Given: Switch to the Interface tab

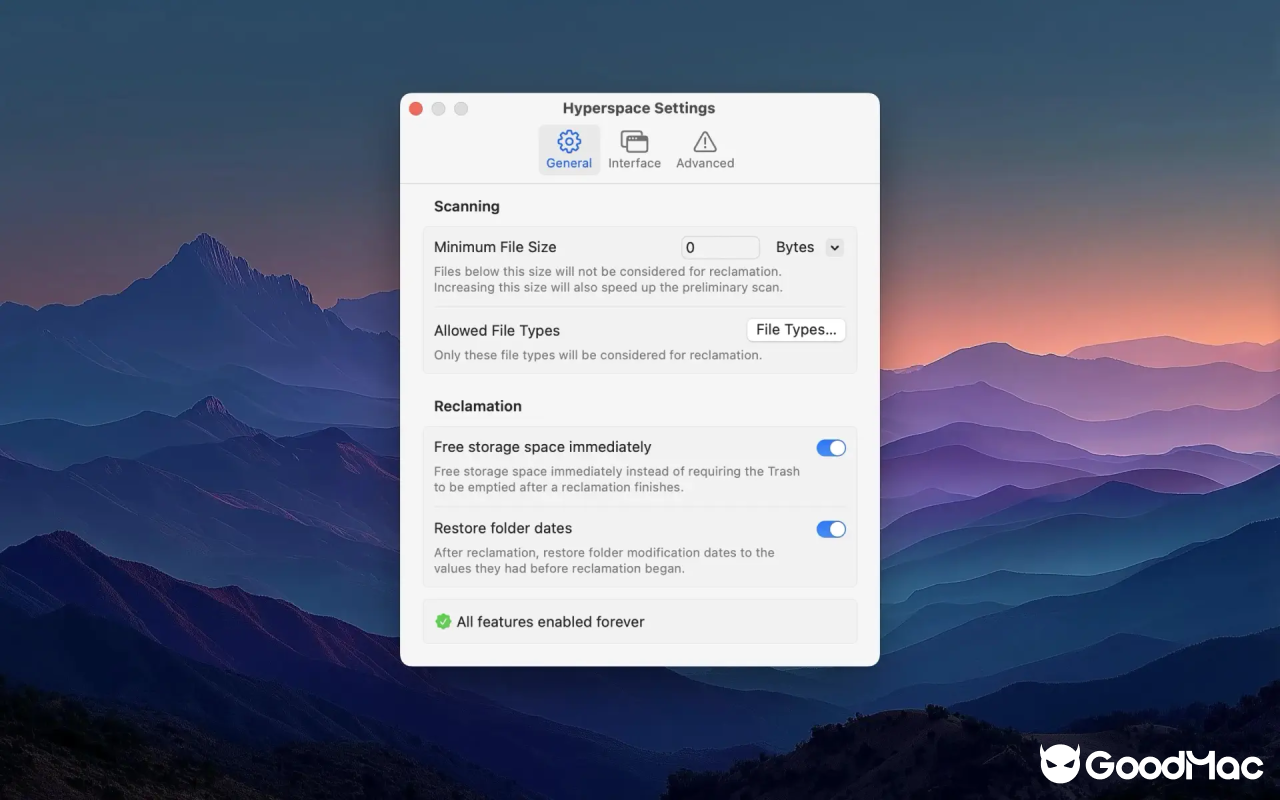Looking at the screenshot, I should 634,150.
